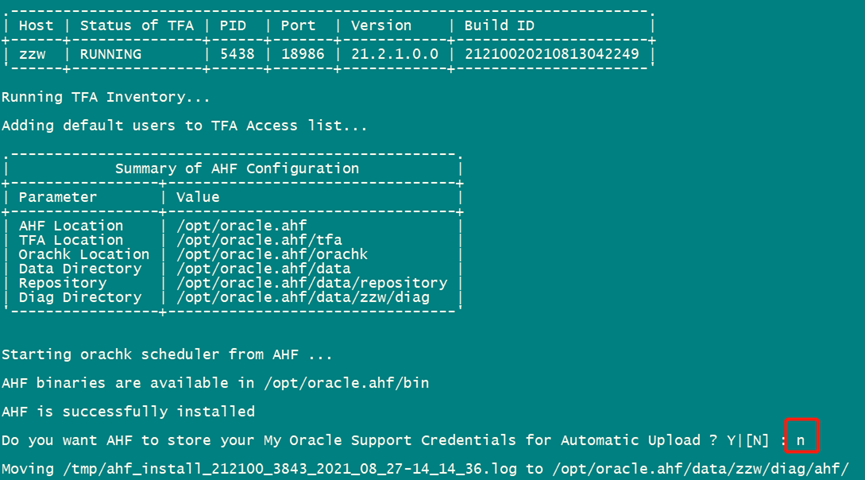Select the version value 21.2.1.0.0
This screenshot has height=480, width=865.
(394, 54)
